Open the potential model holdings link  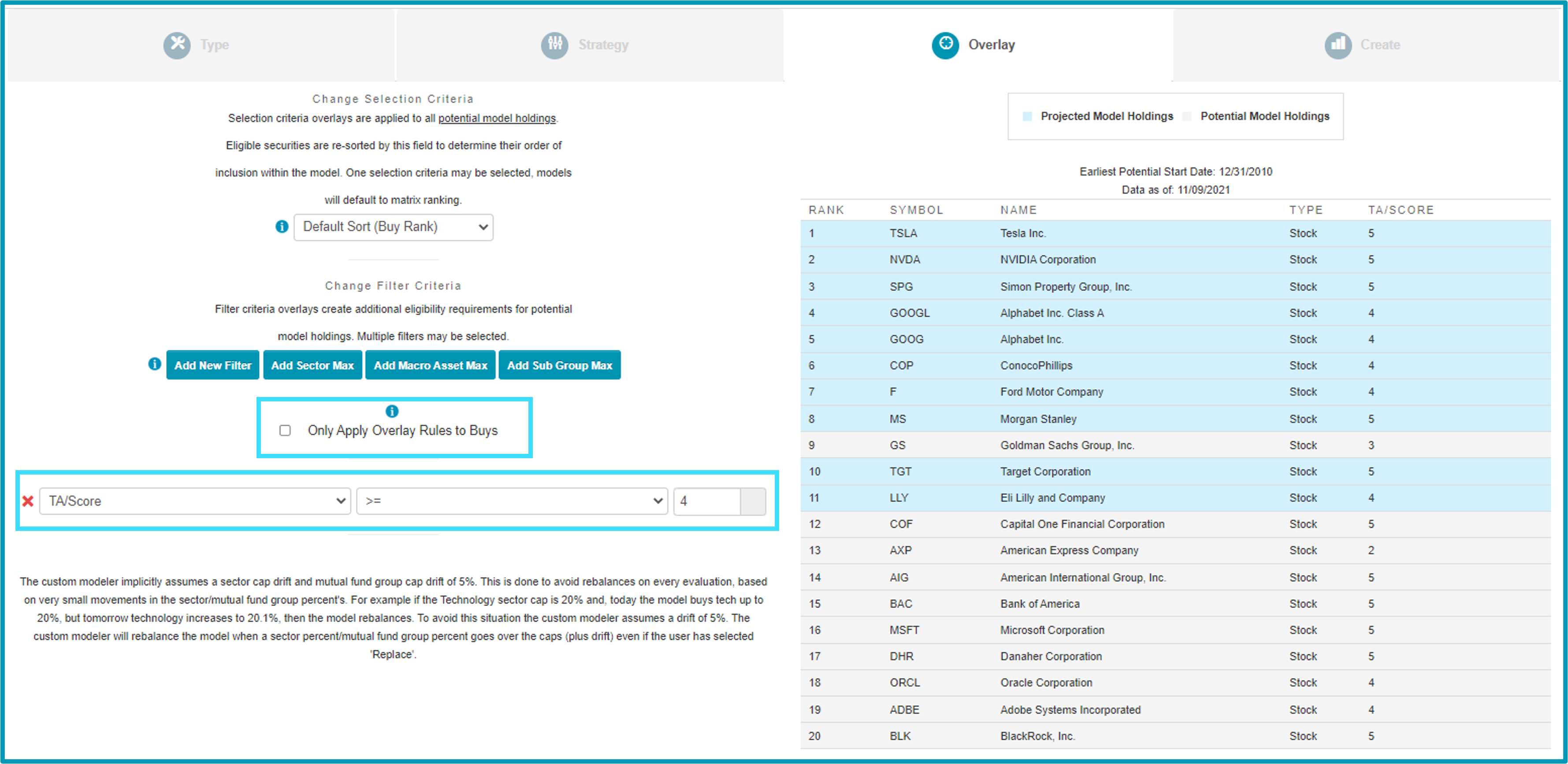pyautogui.click(x=497, y=118)
